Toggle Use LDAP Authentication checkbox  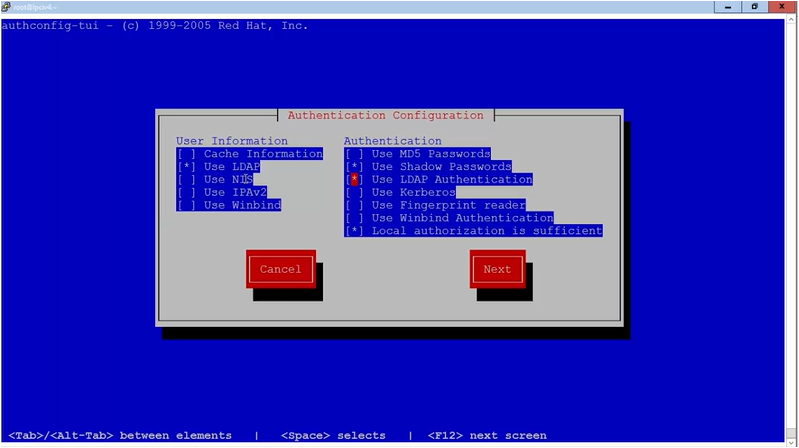point(354,180)
